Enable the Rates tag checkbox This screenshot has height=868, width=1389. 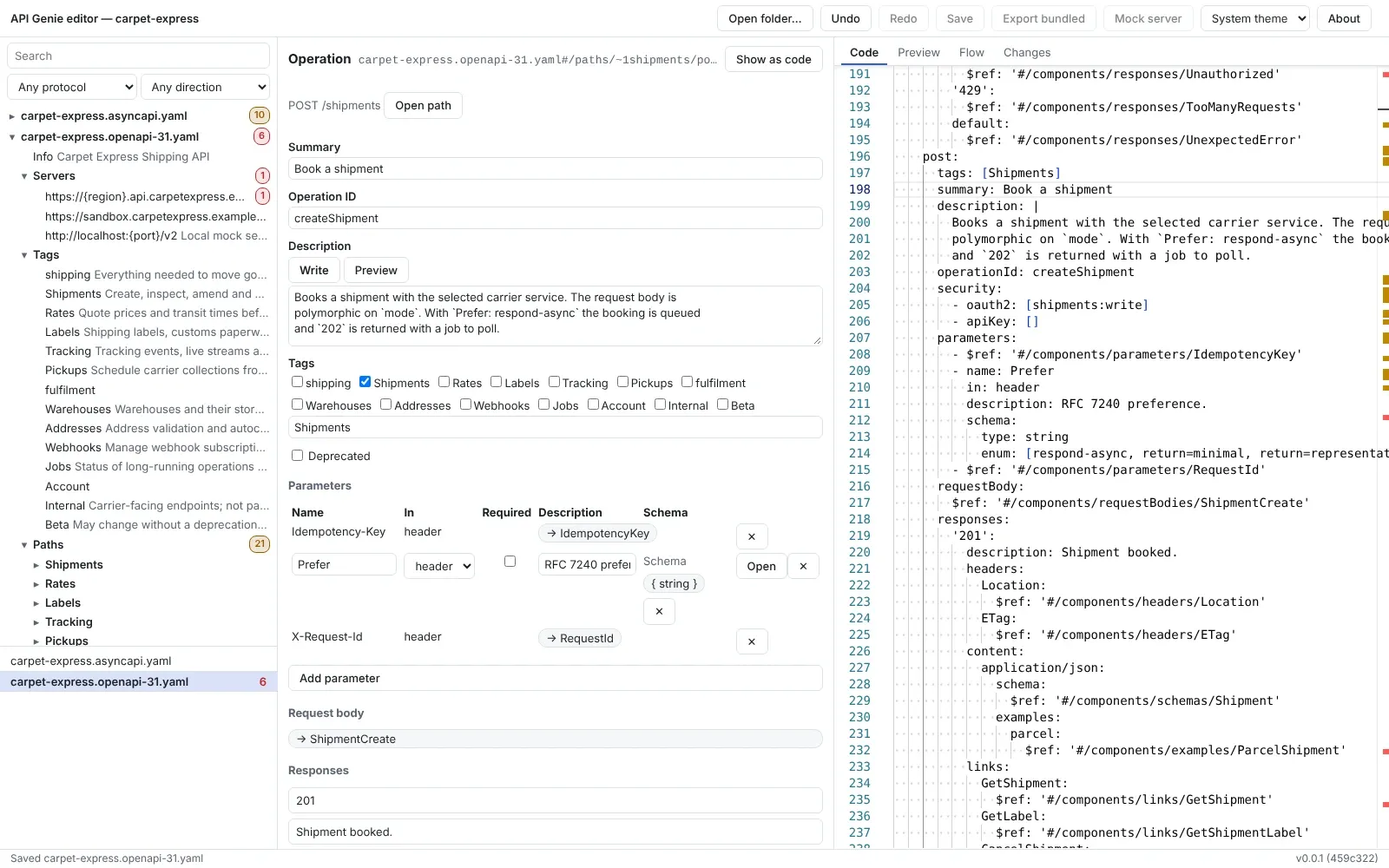tap(444, 381)
